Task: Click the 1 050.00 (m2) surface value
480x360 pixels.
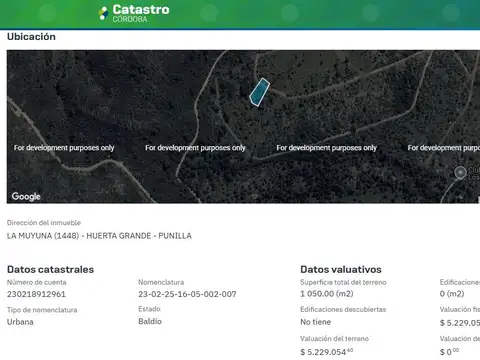Action: pos(327,294)
